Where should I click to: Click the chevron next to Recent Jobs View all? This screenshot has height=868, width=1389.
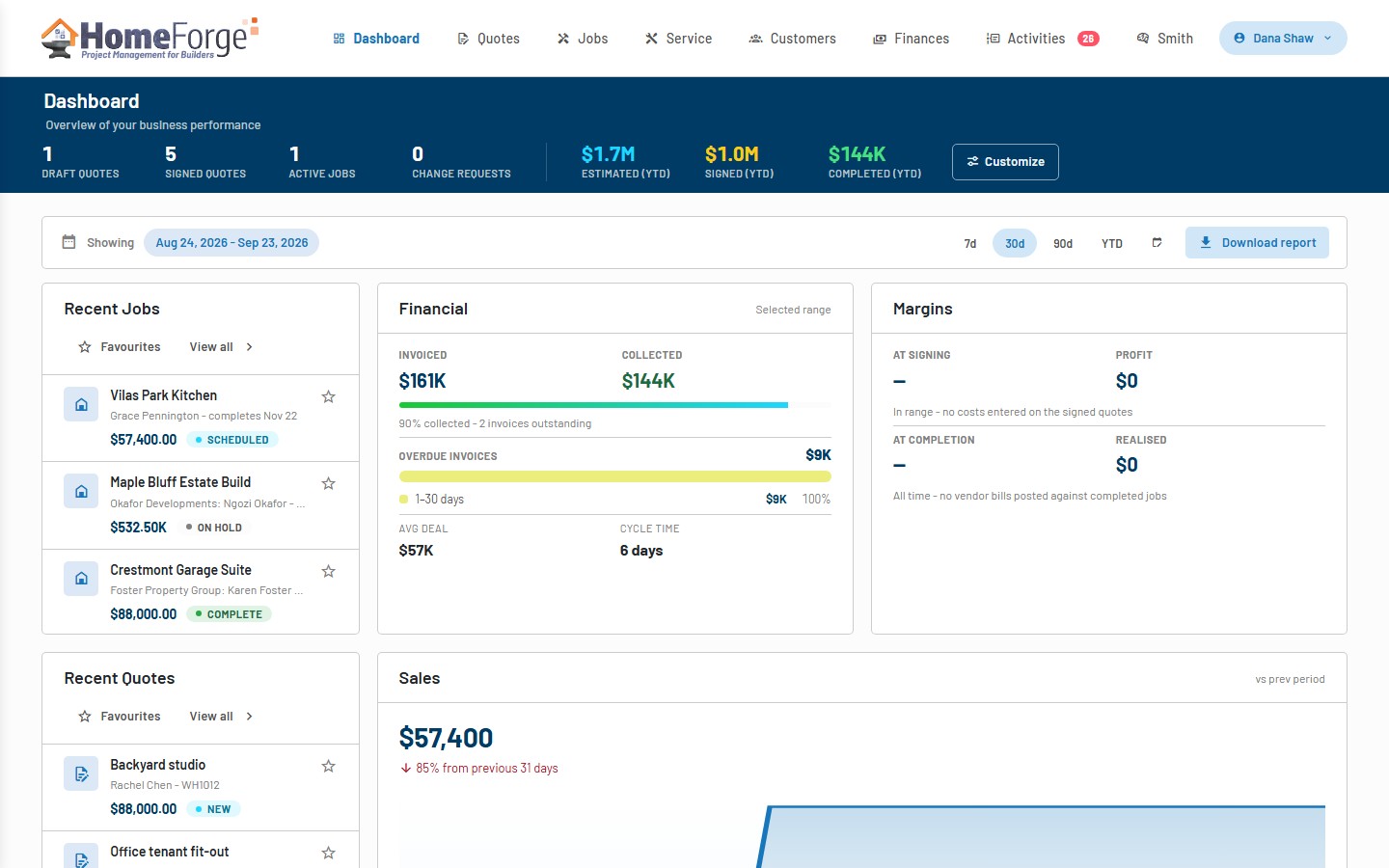click(249, 347)
